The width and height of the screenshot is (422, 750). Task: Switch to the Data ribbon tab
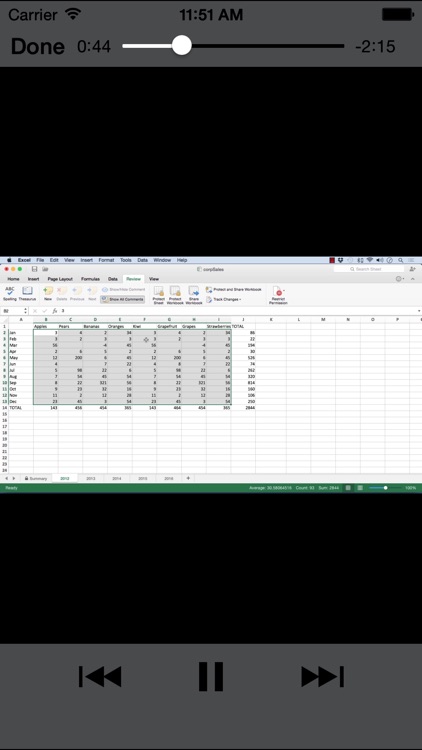point(112,279)
